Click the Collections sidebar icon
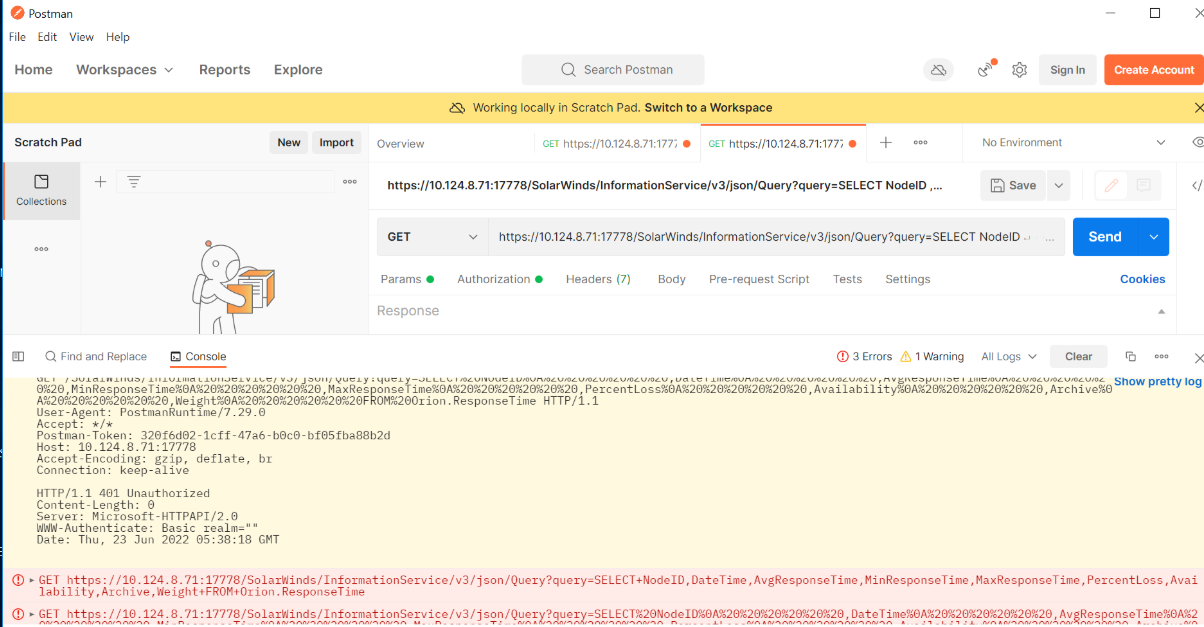The image size is (1204, 627). click(x=41, y=190)
